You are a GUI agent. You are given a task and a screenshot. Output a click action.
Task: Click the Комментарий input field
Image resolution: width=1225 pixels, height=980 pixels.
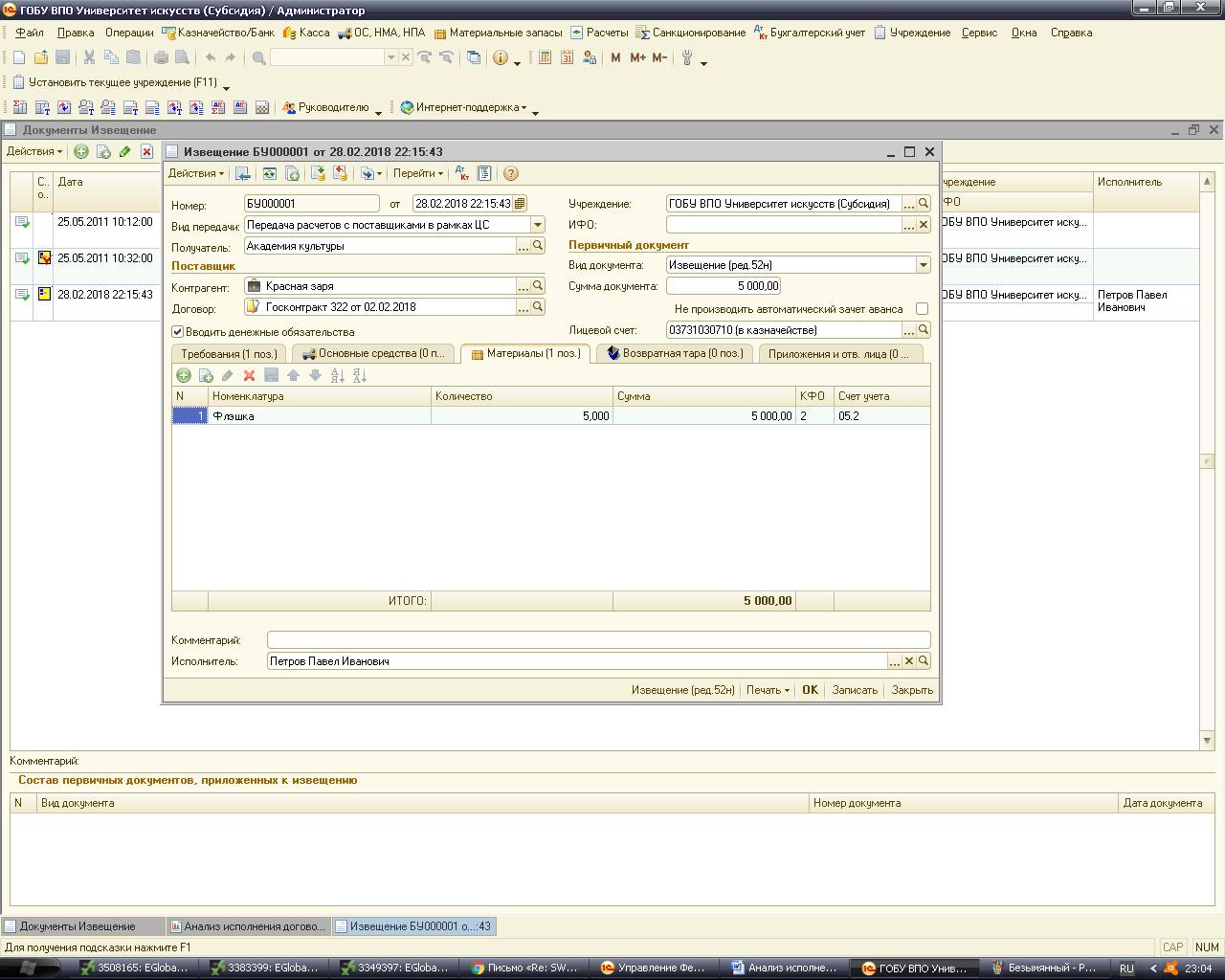click(598, 640)
